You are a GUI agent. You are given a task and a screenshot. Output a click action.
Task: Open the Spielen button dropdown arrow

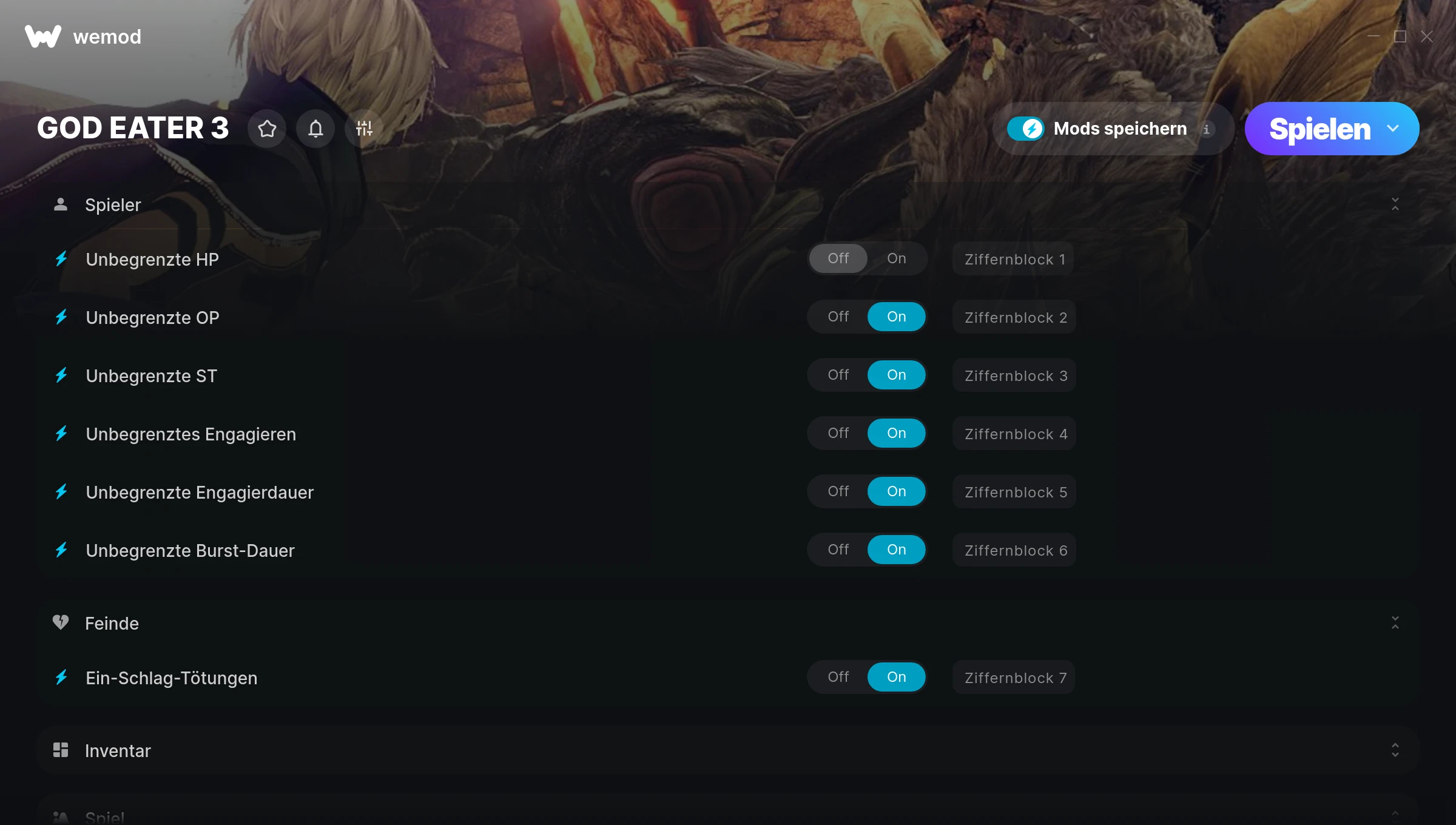click(1393, 129)
